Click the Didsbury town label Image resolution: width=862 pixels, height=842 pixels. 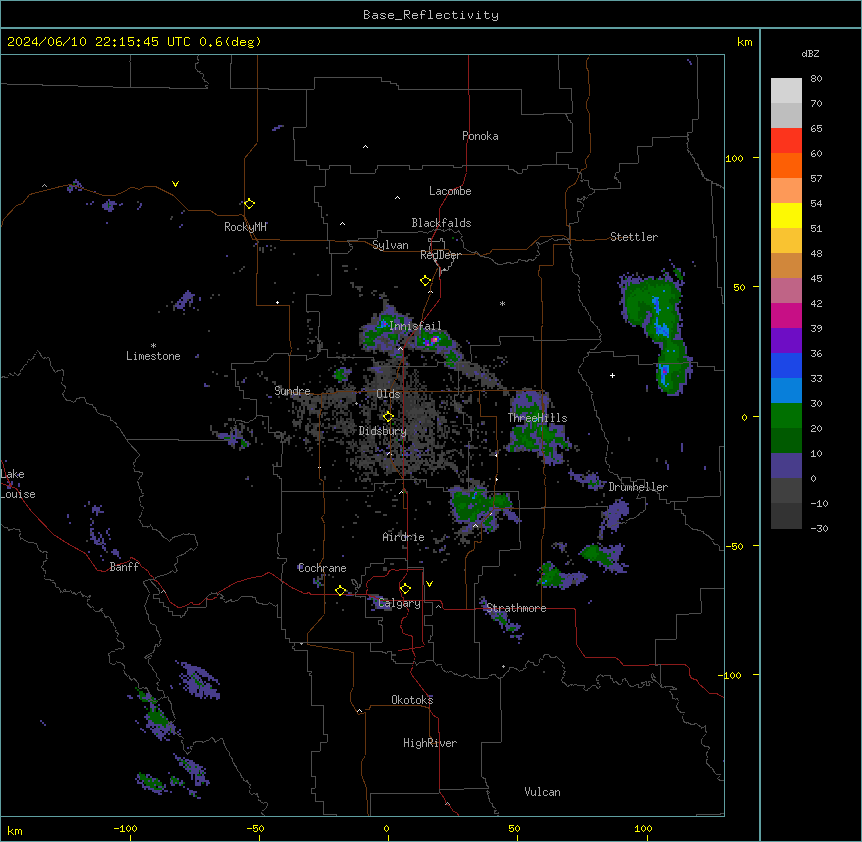(383, 431)
